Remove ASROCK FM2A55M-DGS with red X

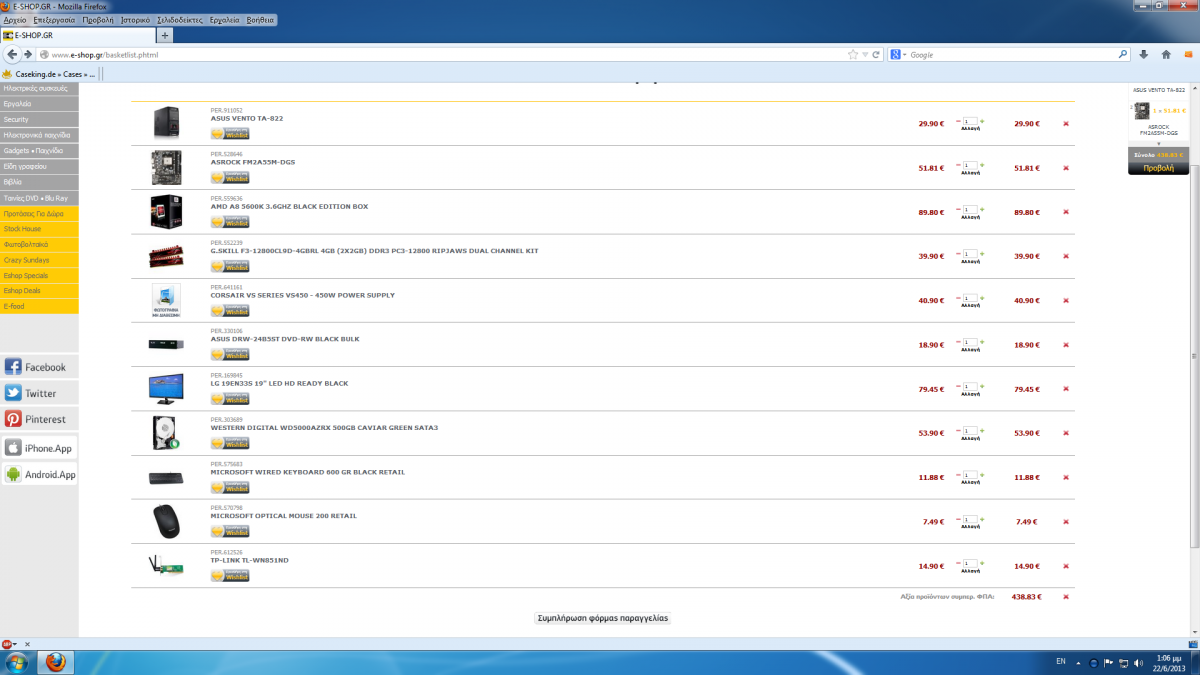pyautogui.click(x=1066, y=168)
